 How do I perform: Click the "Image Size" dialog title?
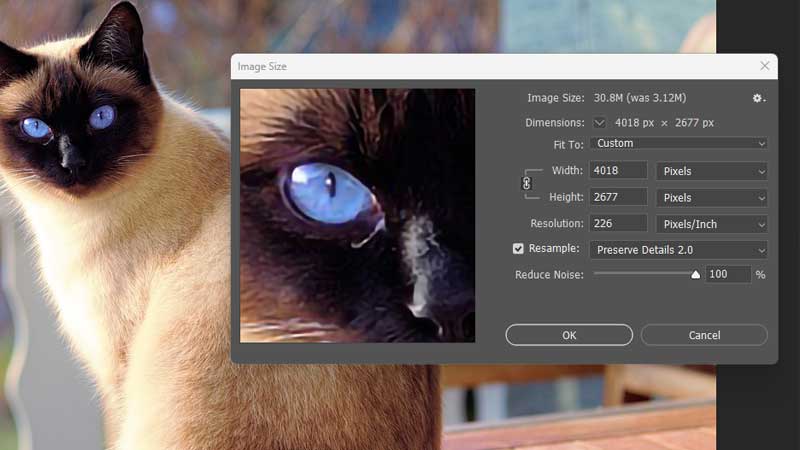[x=262, y=67]
